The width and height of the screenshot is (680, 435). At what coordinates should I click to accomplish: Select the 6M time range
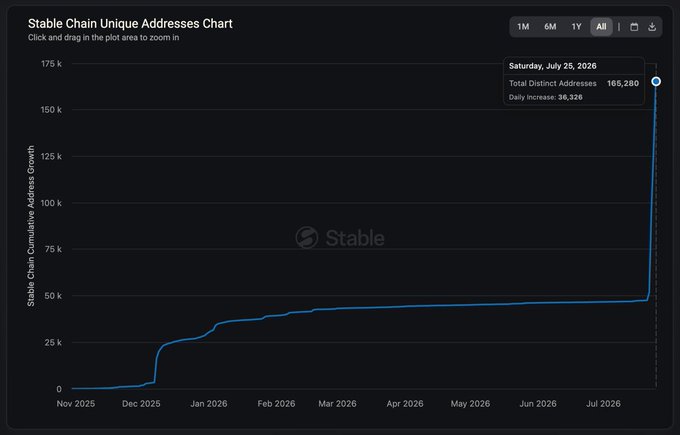click(x=550, y=27)
